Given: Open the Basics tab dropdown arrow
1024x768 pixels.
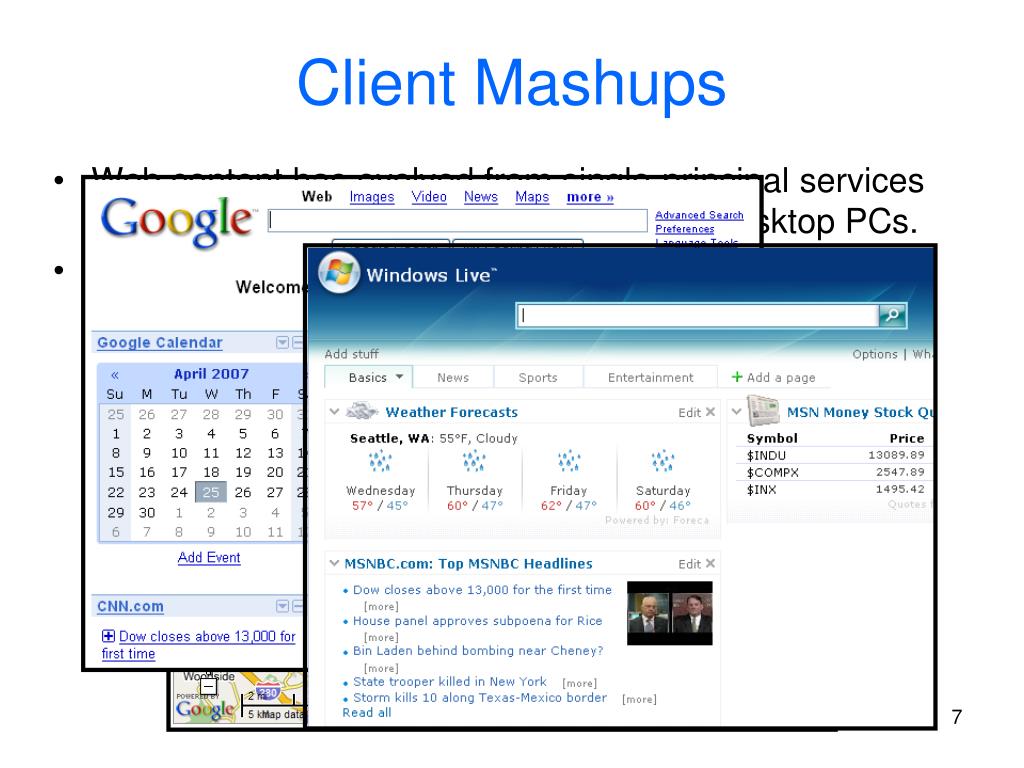Looking at the screenshot, I should [x=399, y=377].
